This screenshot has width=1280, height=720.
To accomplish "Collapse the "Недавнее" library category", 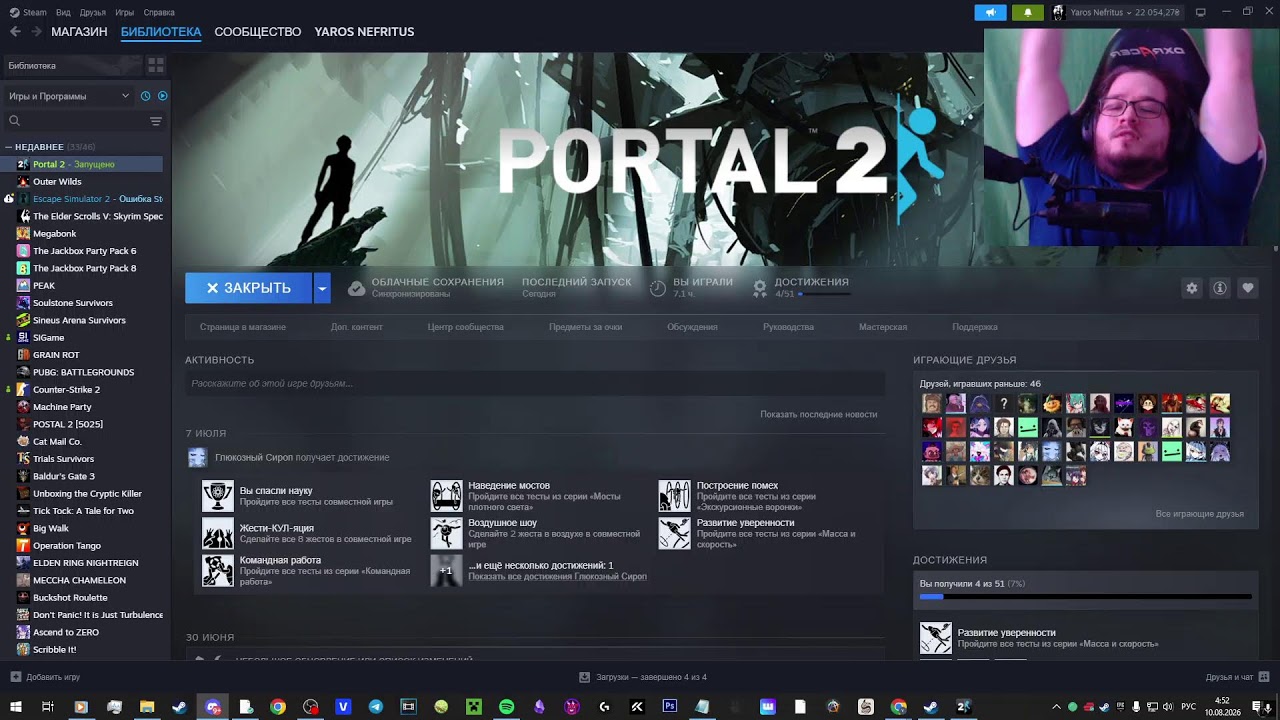I will (x=8, y=147).
